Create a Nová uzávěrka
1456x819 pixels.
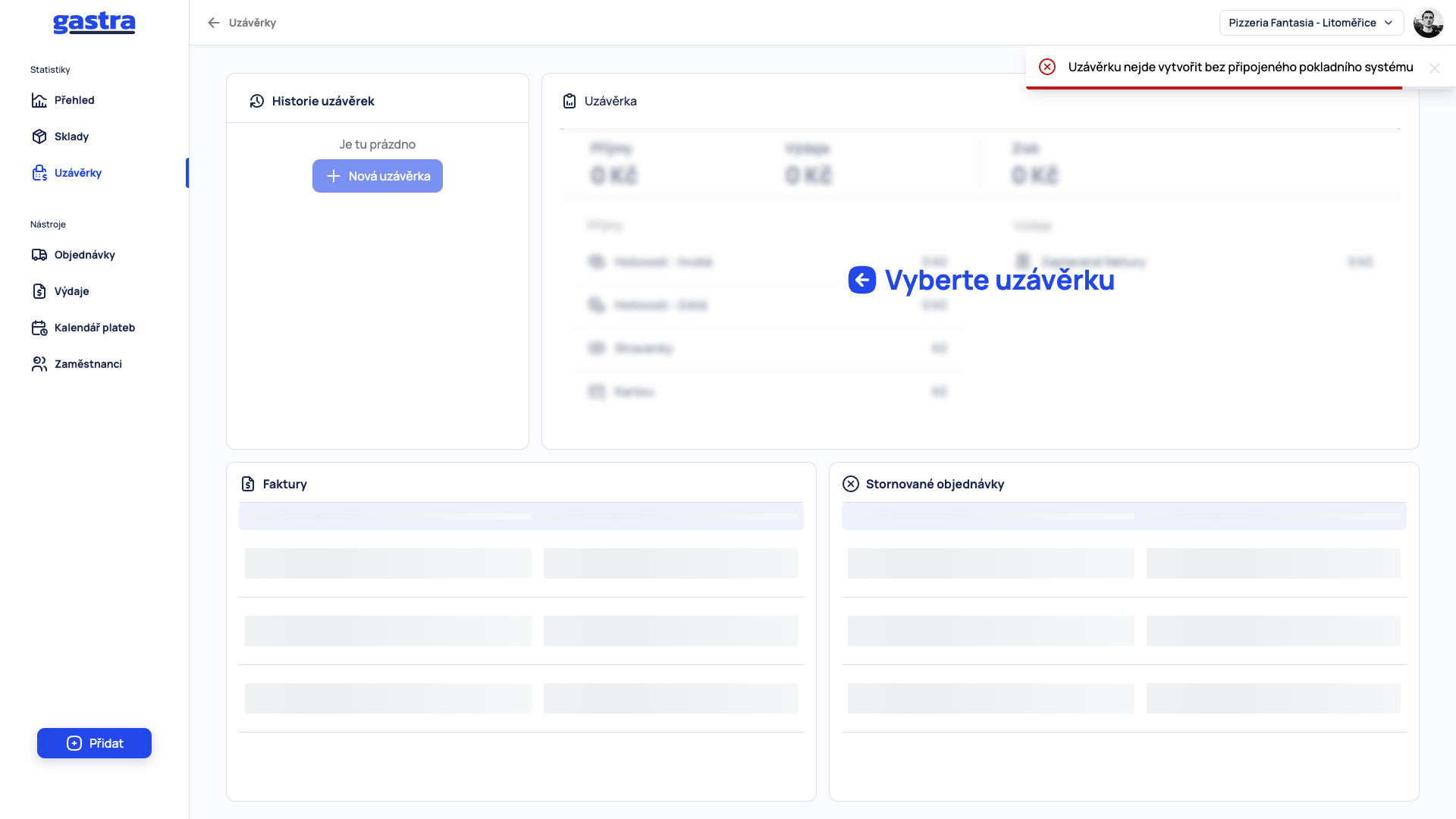tap(378, 176)
